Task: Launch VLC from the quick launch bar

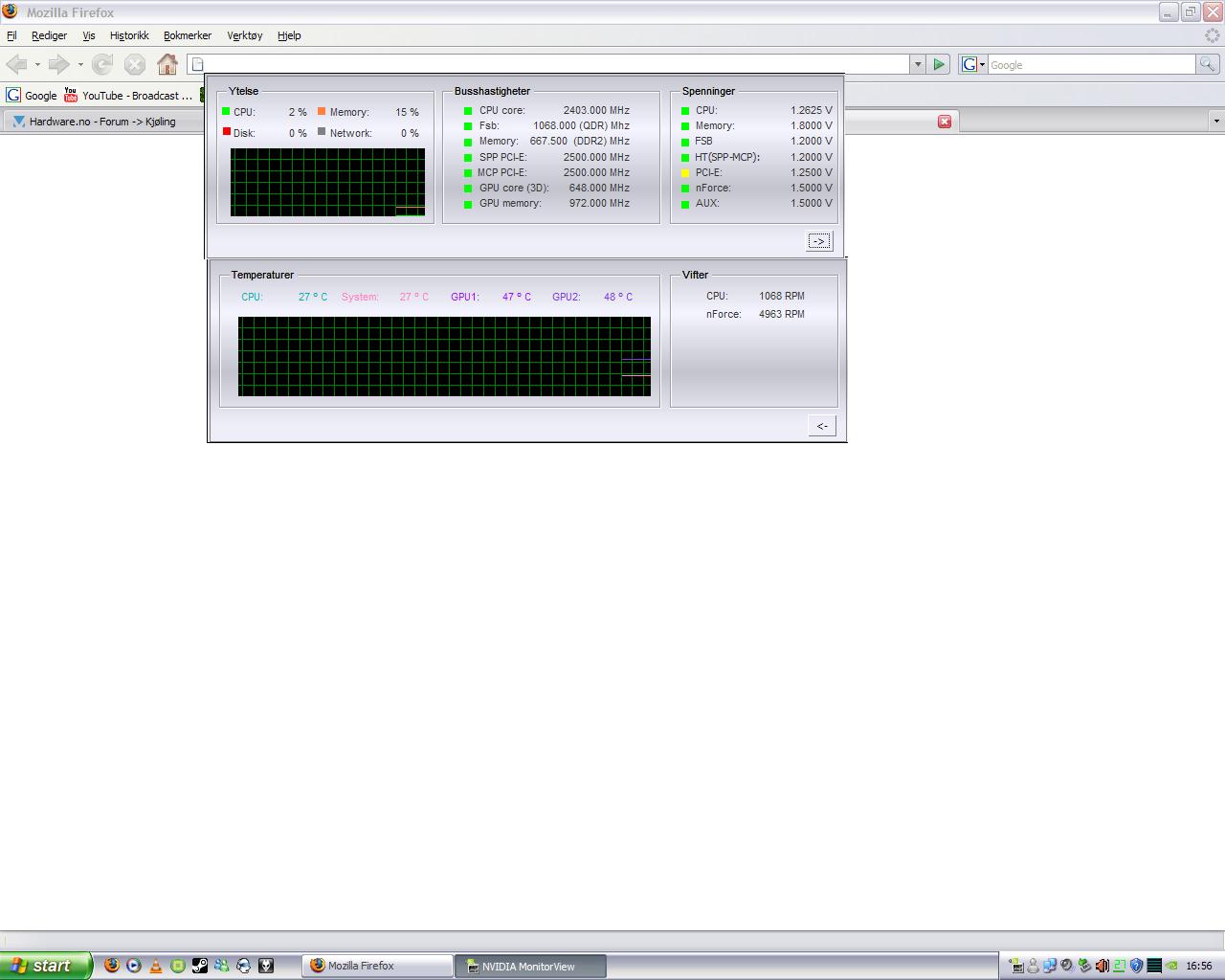Action: pyautogui.click(x=156, y=966)
